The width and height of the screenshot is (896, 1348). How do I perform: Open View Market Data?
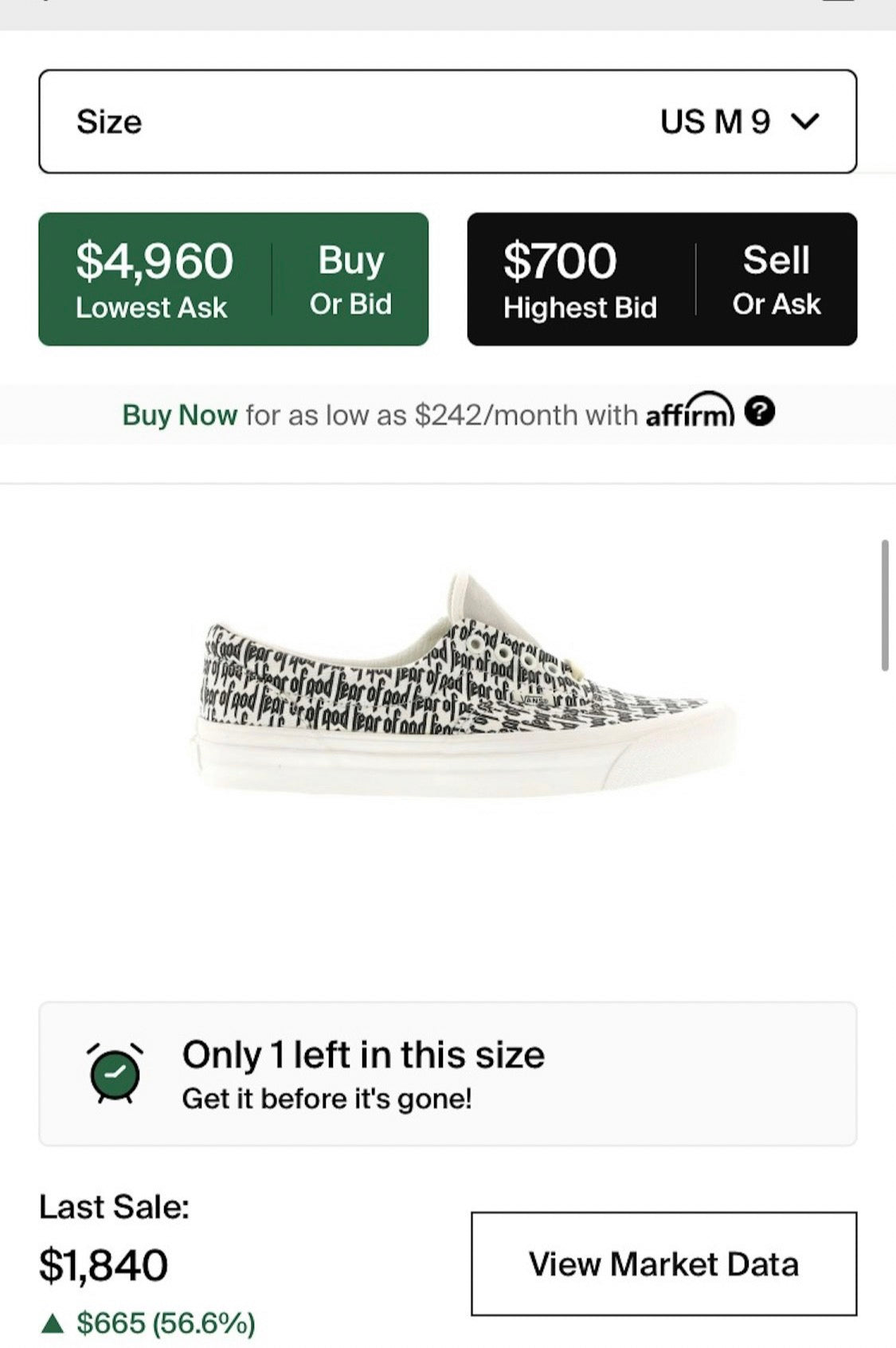(663, 1264)
